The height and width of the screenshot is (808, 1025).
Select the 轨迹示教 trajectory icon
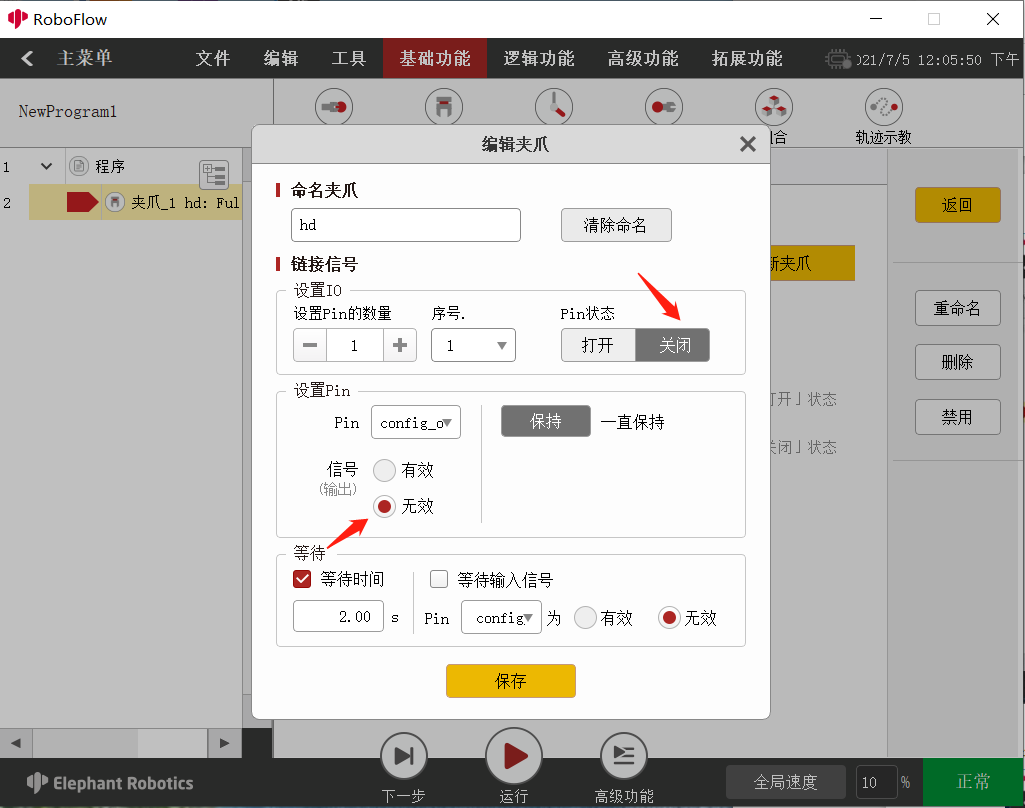884,107
